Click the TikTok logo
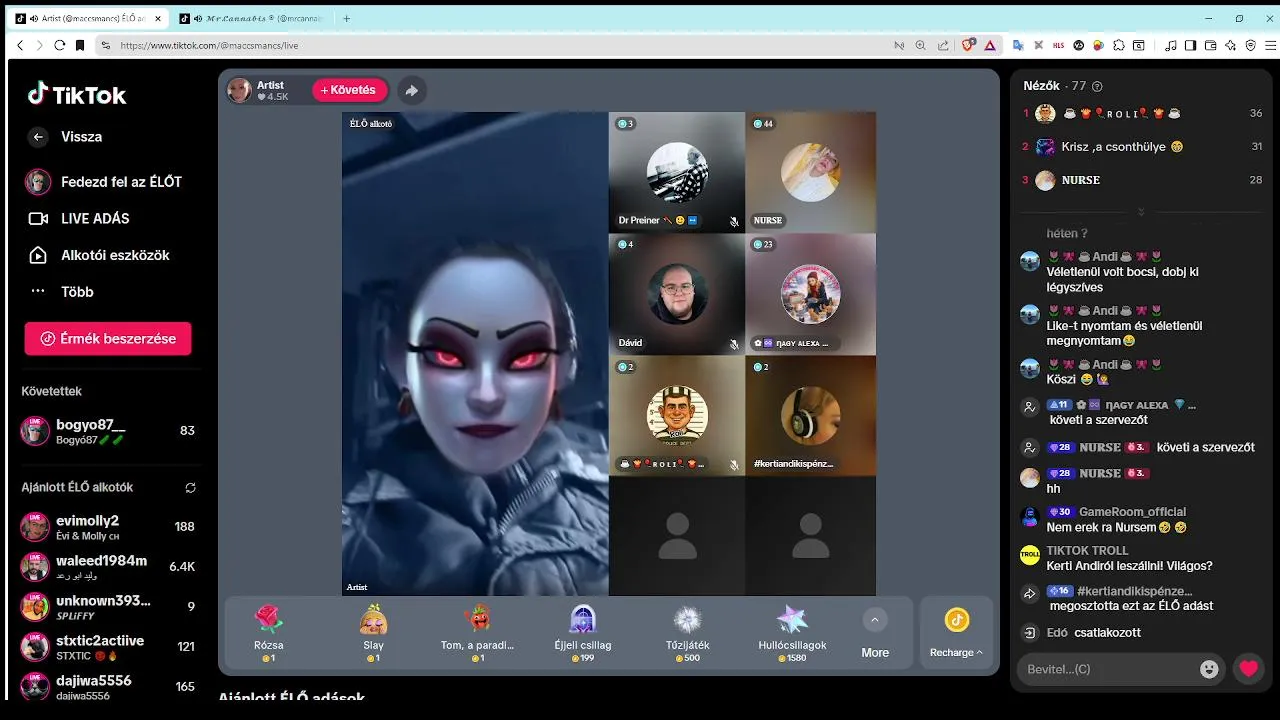Viewport: 1280px width, 720px height. click(x=77, y=95)
